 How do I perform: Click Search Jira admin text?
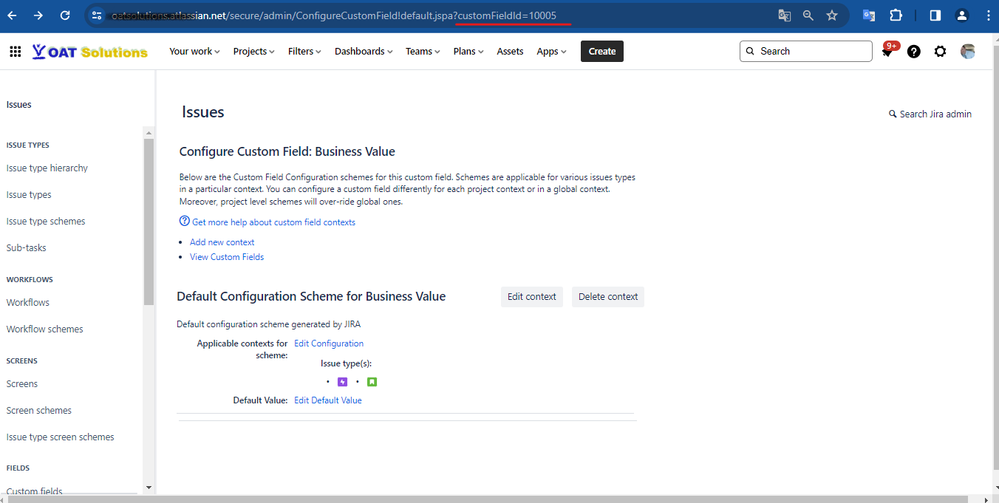coord(935,114)
